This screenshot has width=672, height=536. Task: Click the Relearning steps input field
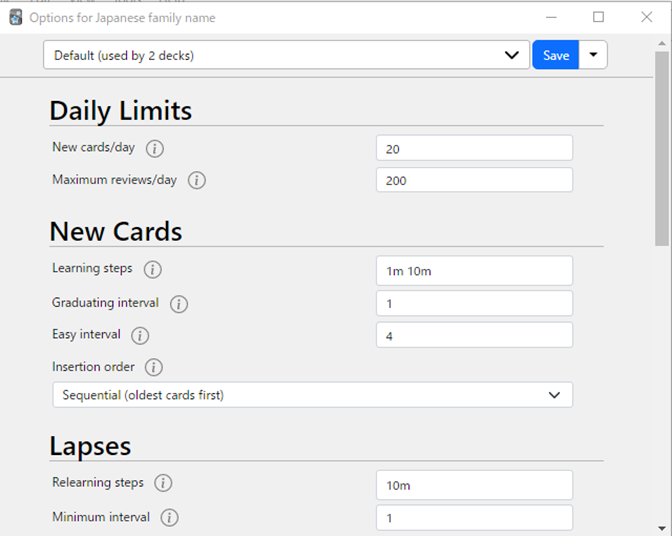474,485
